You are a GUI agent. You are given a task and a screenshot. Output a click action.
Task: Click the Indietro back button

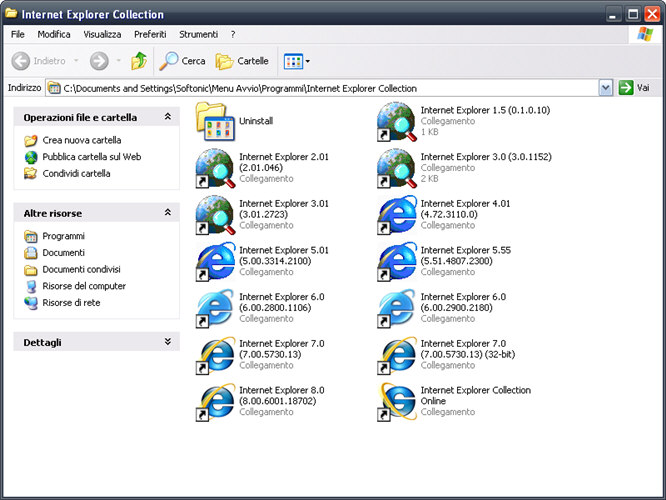click(38, 61)
